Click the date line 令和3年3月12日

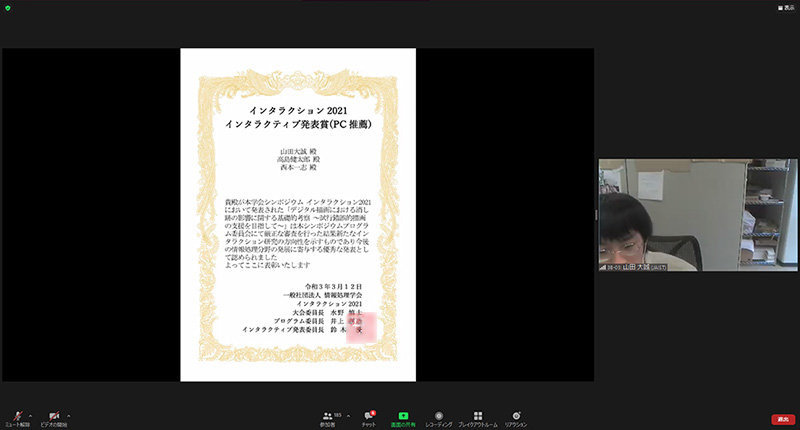[334, 287]
